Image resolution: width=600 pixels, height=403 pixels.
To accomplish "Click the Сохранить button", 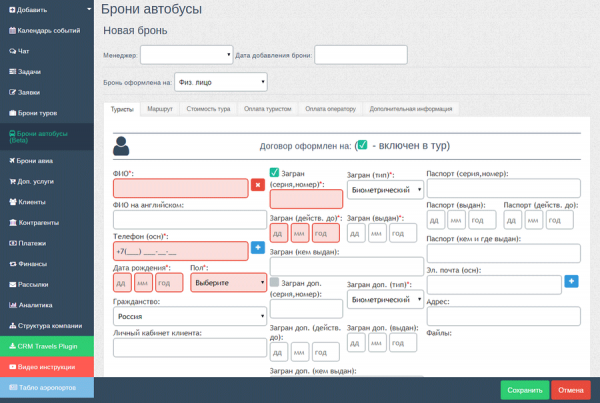I will [525, 390].
